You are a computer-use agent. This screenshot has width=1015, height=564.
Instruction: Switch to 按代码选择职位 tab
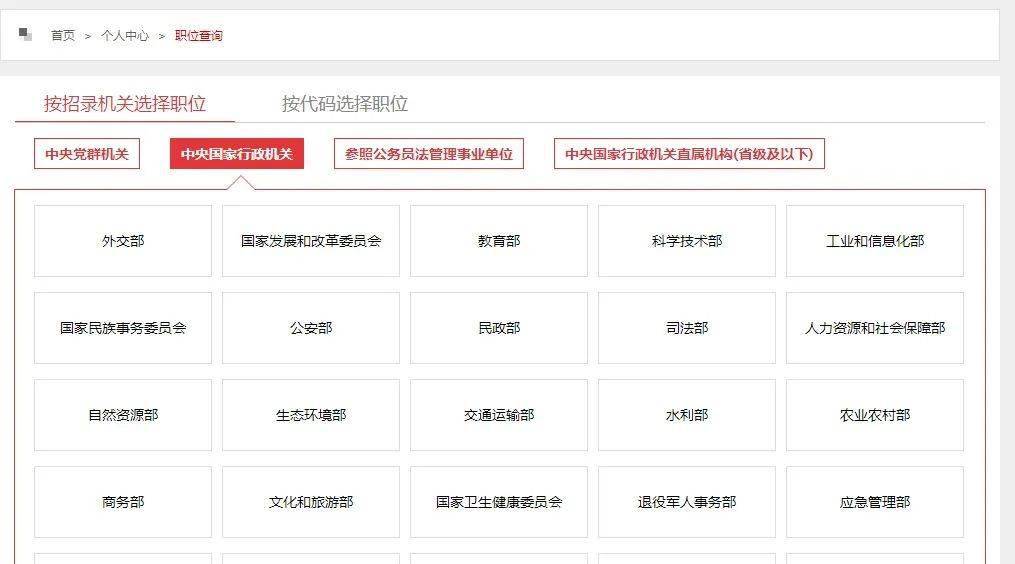click(344, 104)
